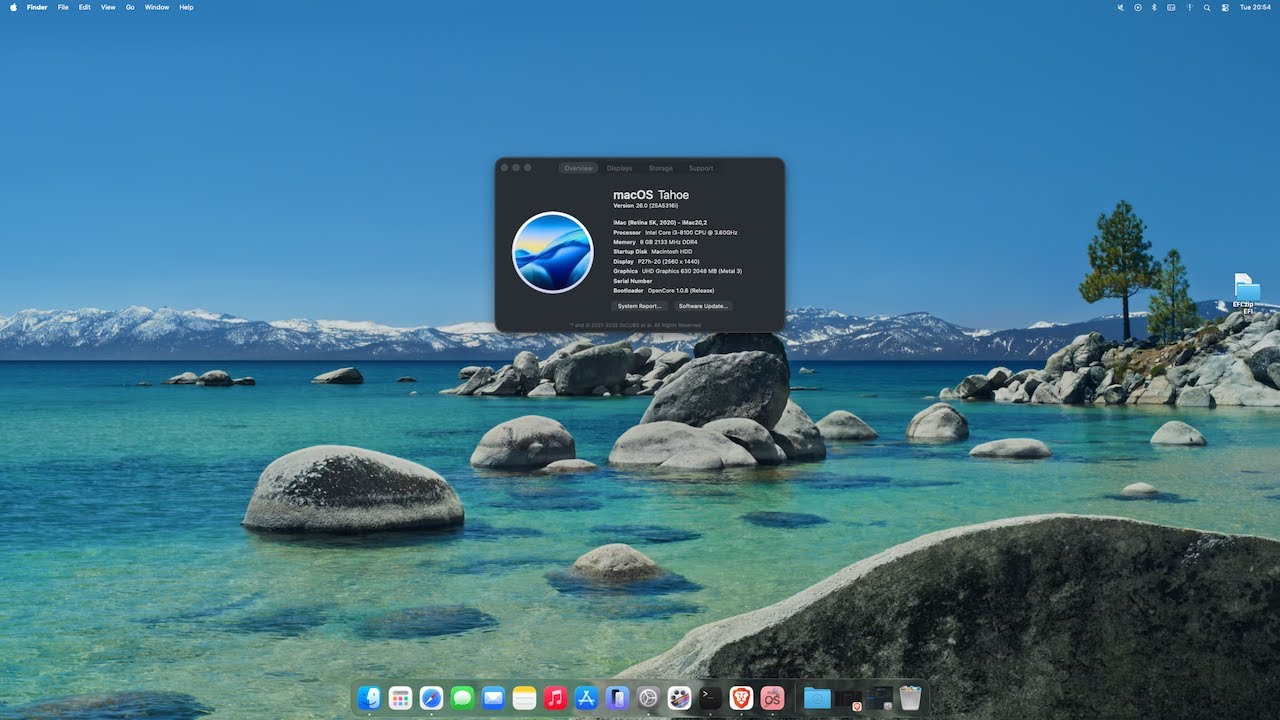Click the Version 26.0 text line
The height and width of the screenshot is (720, 1280).
(645, 206)
